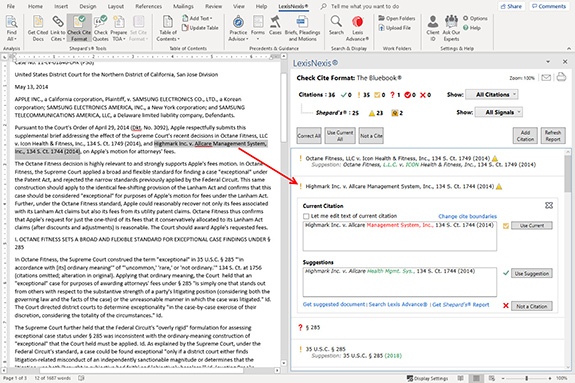Click the Use Current button
Screen dimensions: 575x383
point(532,226)
